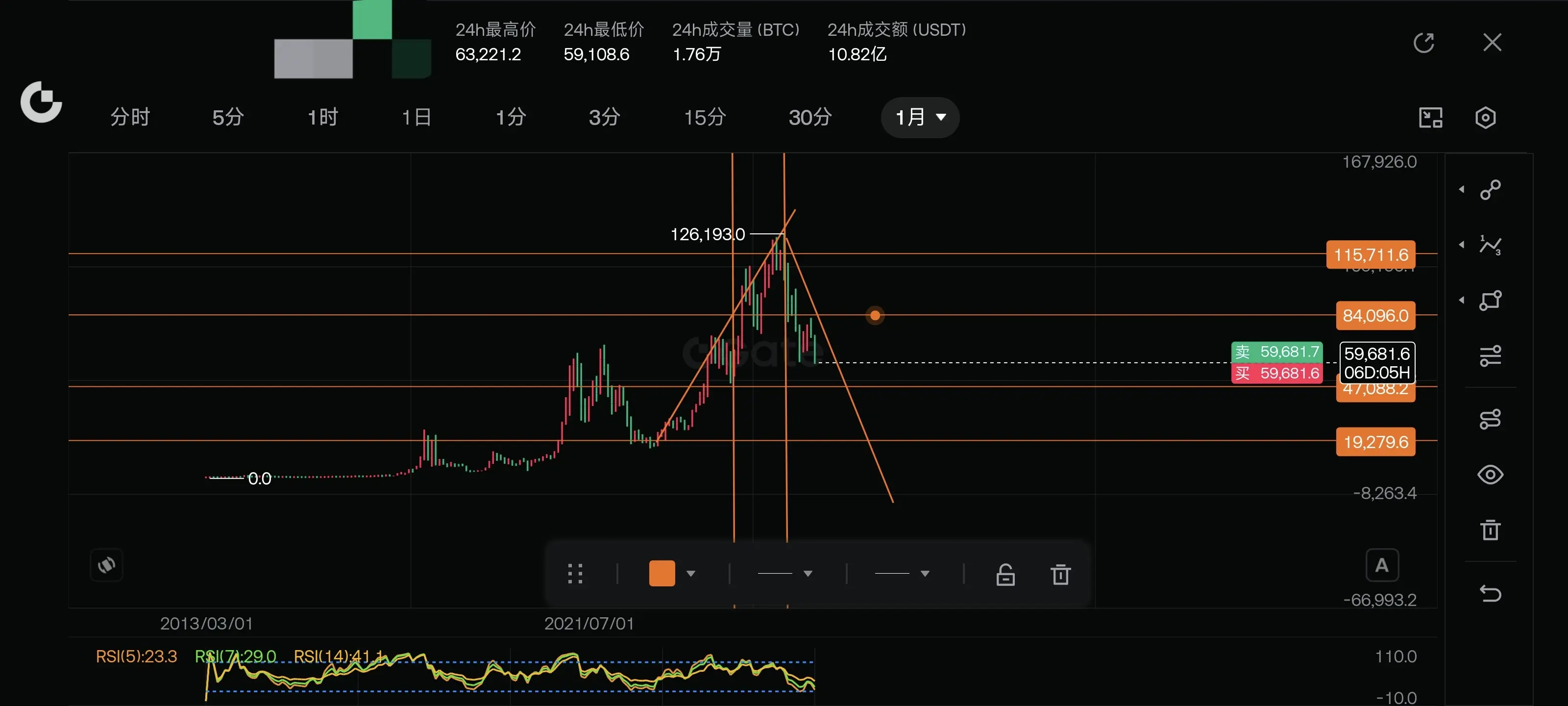
Task: Click the 24h成交量 (BTC) value 1.76万
Action: pyautogui.click(x=696, y=54)
